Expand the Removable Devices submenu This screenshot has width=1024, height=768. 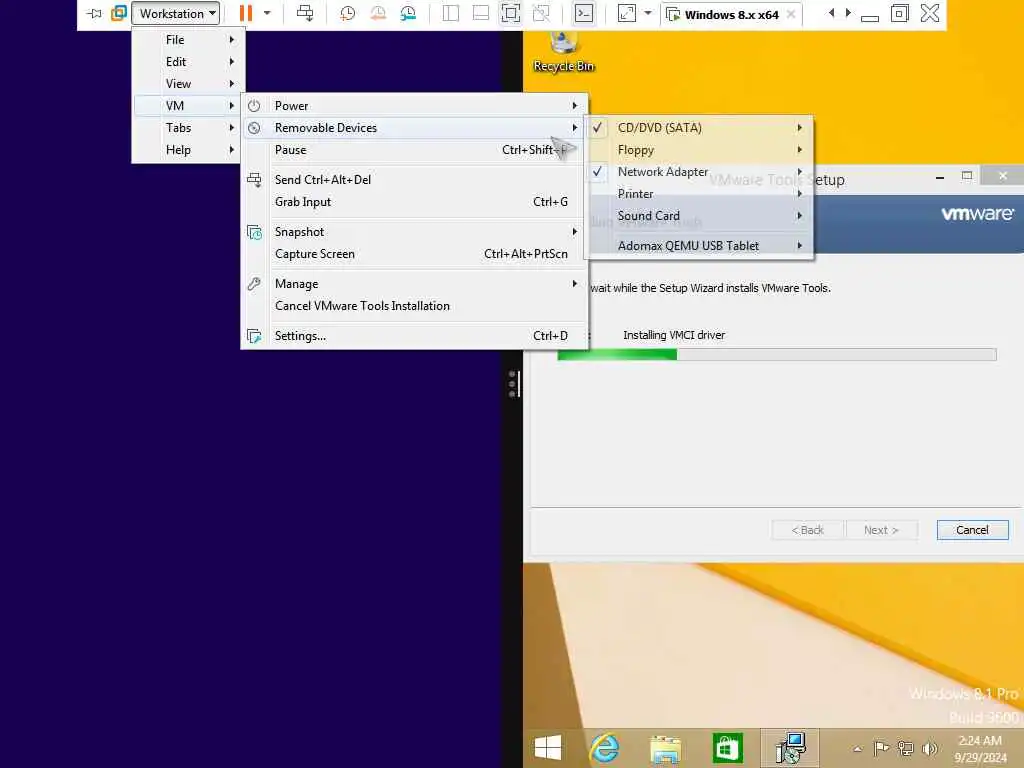(414, 128)
